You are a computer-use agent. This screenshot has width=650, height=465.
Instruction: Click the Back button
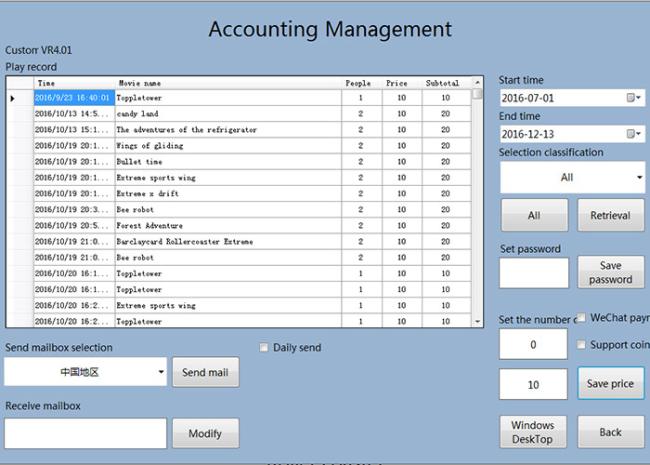point(610,432)
